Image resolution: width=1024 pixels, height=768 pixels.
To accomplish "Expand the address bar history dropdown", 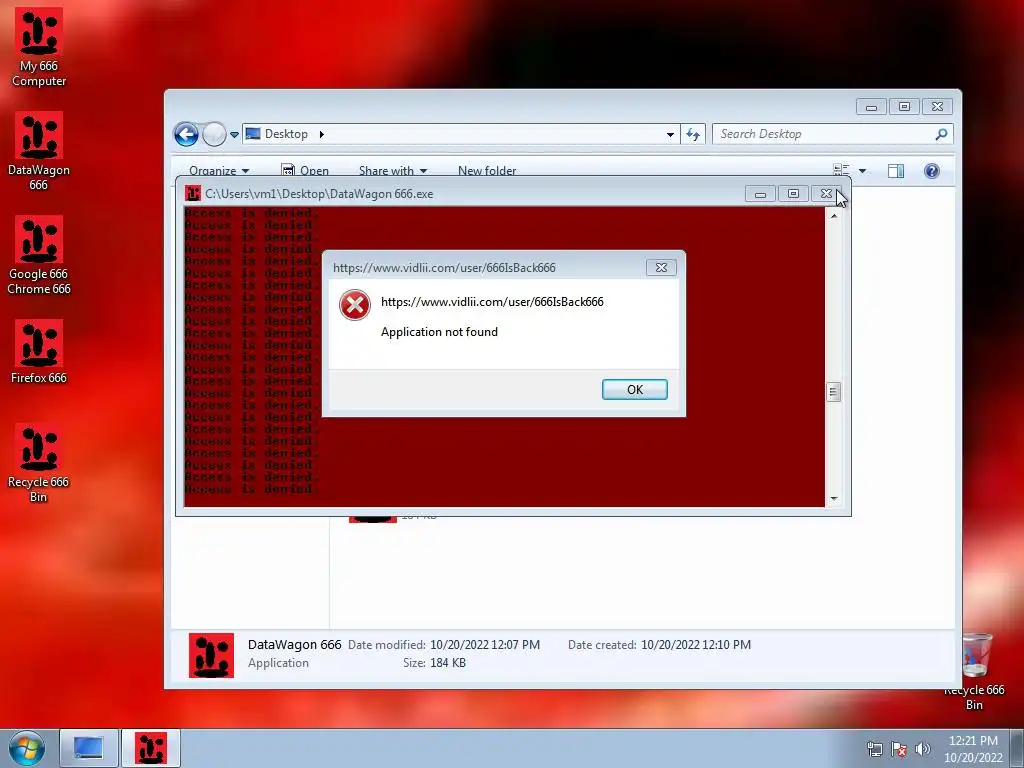I will tap(670, 135).
